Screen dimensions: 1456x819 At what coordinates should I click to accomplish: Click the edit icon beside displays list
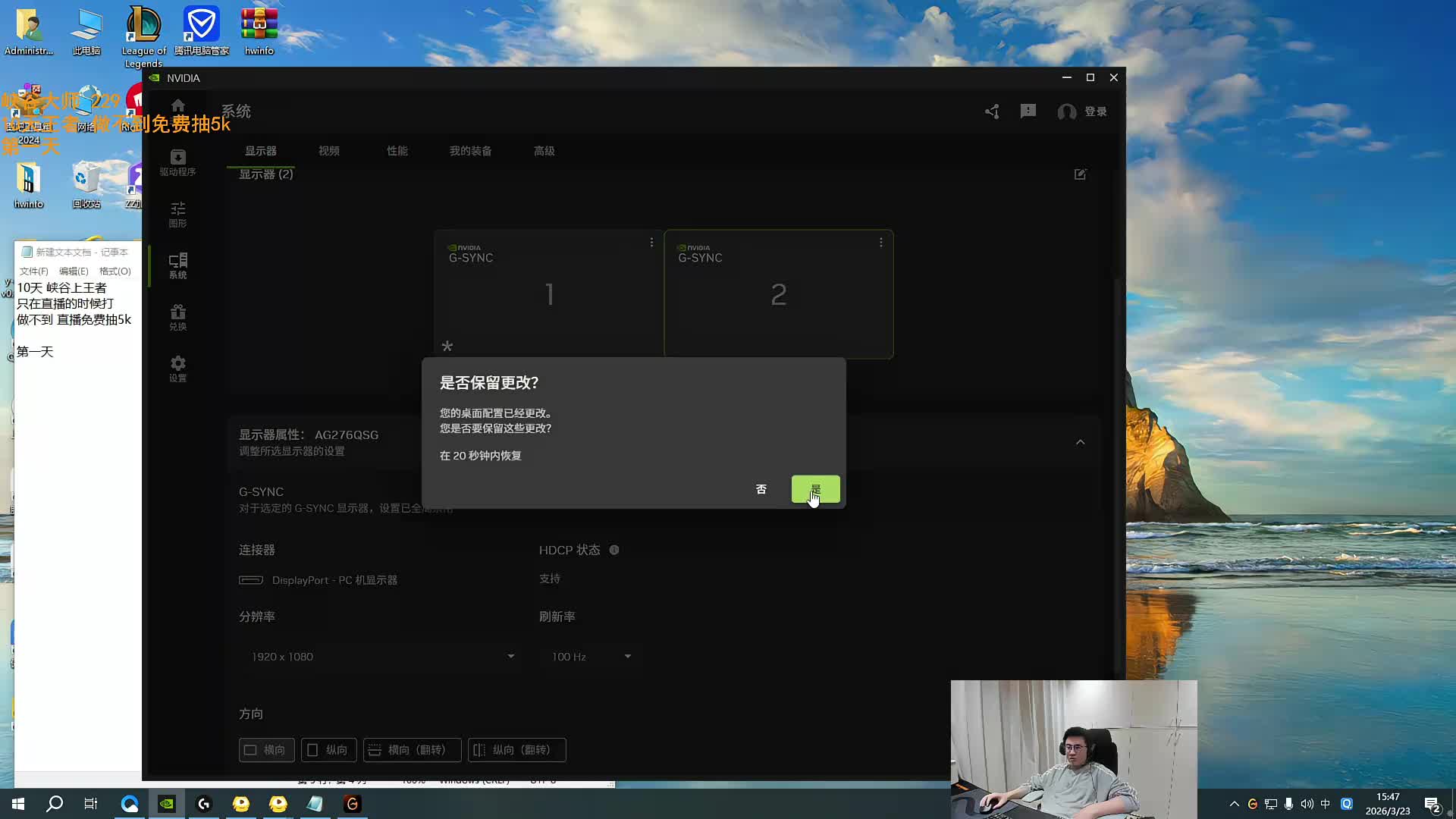1081,174
